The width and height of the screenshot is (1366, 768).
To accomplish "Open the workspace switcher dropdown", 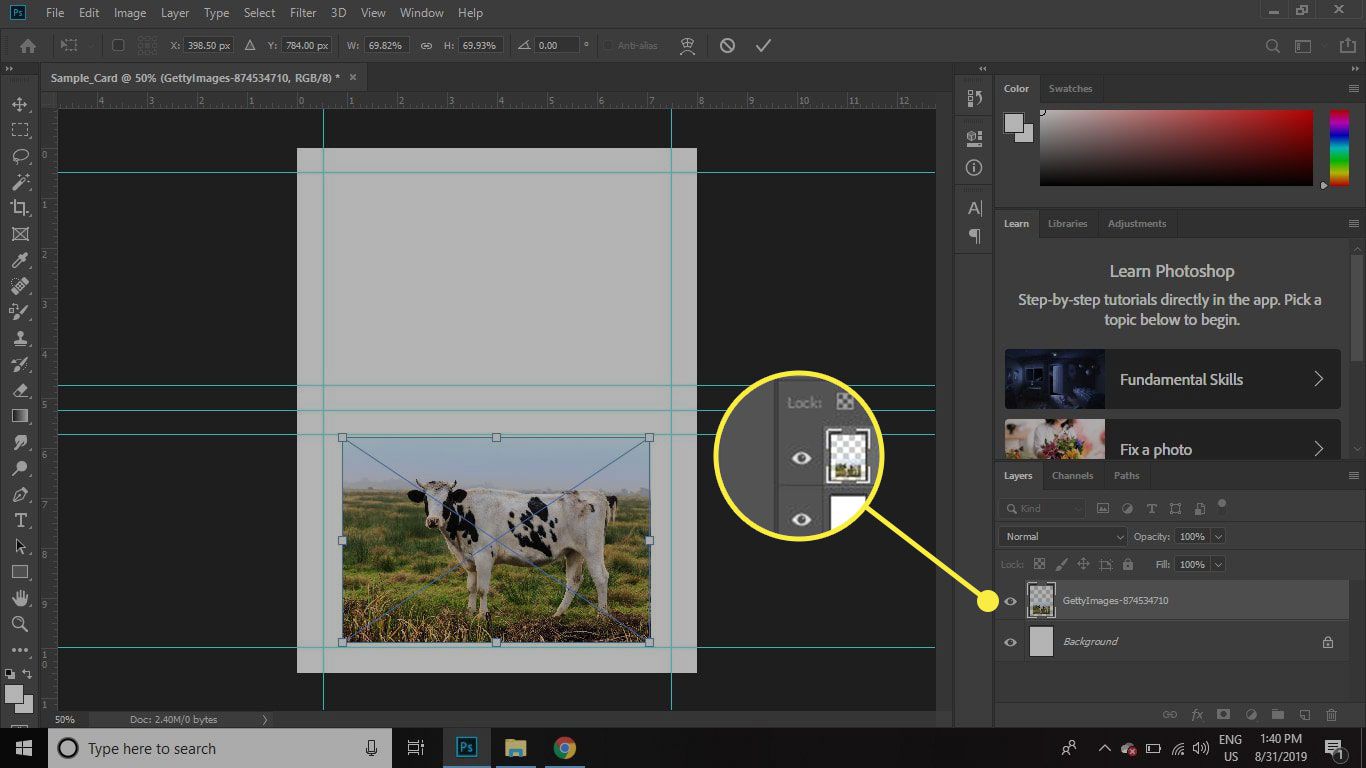I will click(1303, 46).
